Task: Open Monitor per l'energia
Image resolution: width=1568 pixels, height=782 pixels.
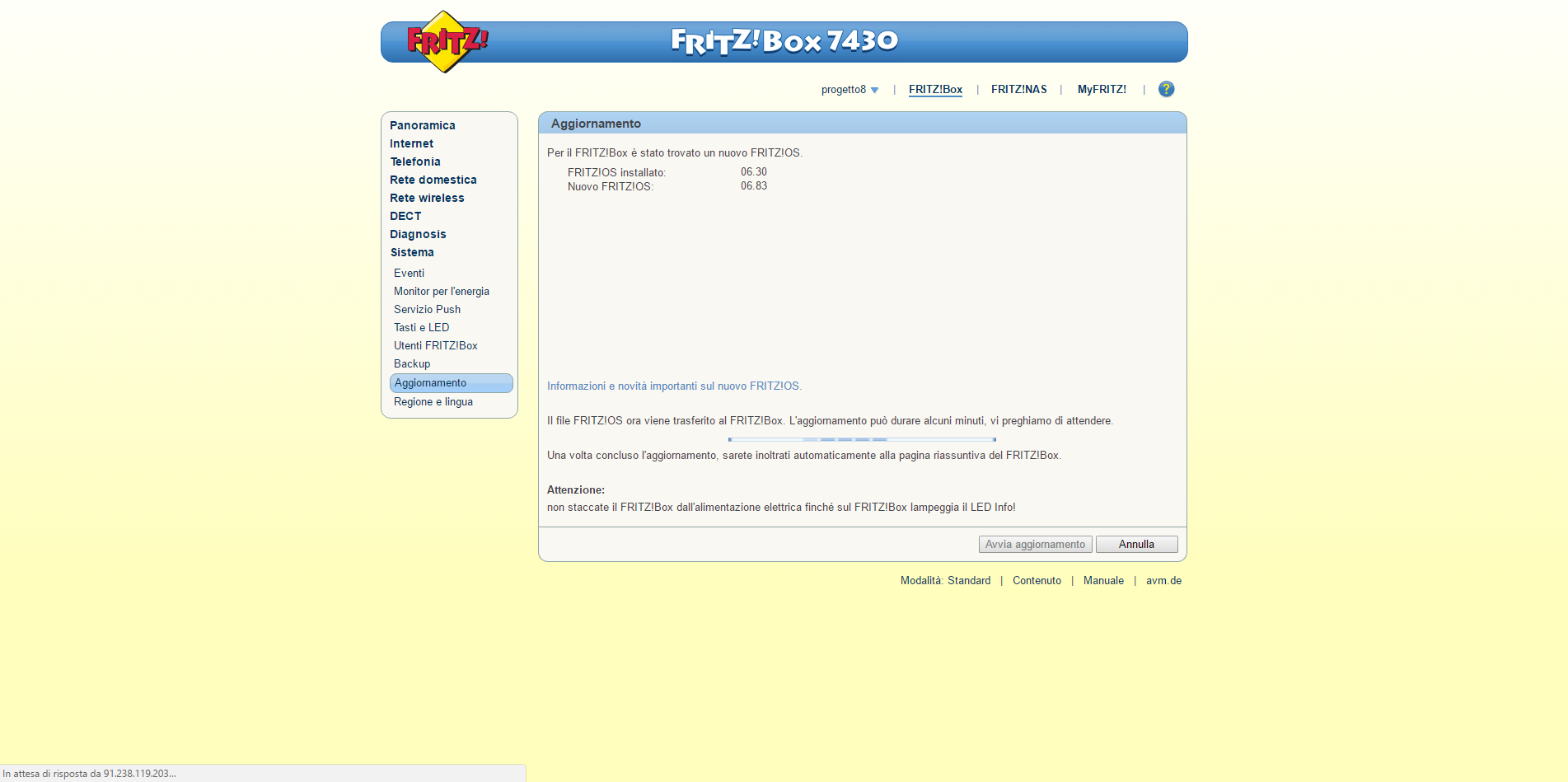Action: (442, 291)
